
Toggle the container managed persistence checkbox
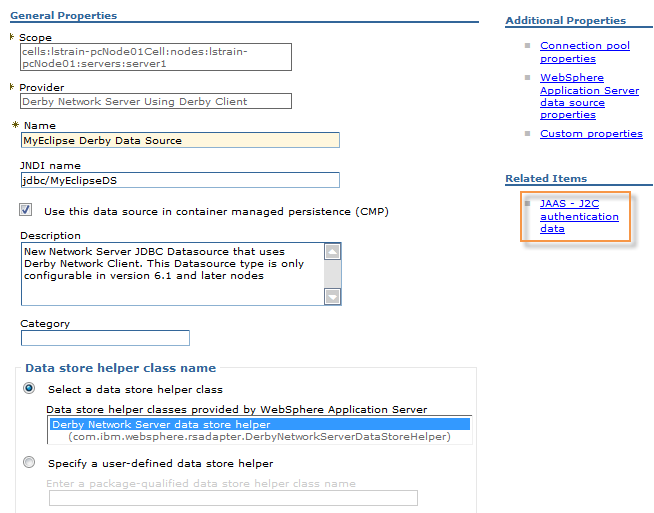tap(26, 210)
